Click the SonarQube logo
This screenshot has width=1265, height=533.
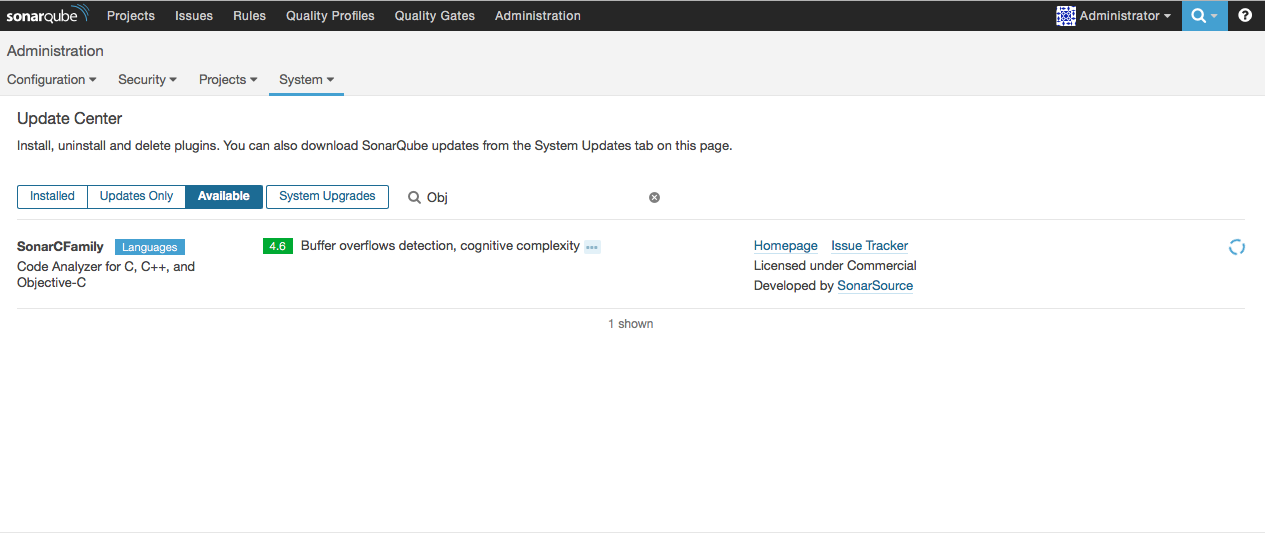[47, 15]
